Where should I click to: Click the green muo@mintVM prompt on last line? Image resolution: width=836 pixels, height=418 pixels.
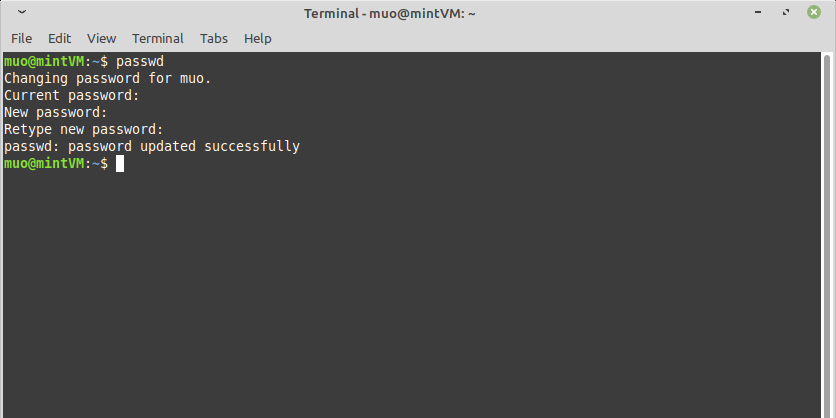click(46, 164)
